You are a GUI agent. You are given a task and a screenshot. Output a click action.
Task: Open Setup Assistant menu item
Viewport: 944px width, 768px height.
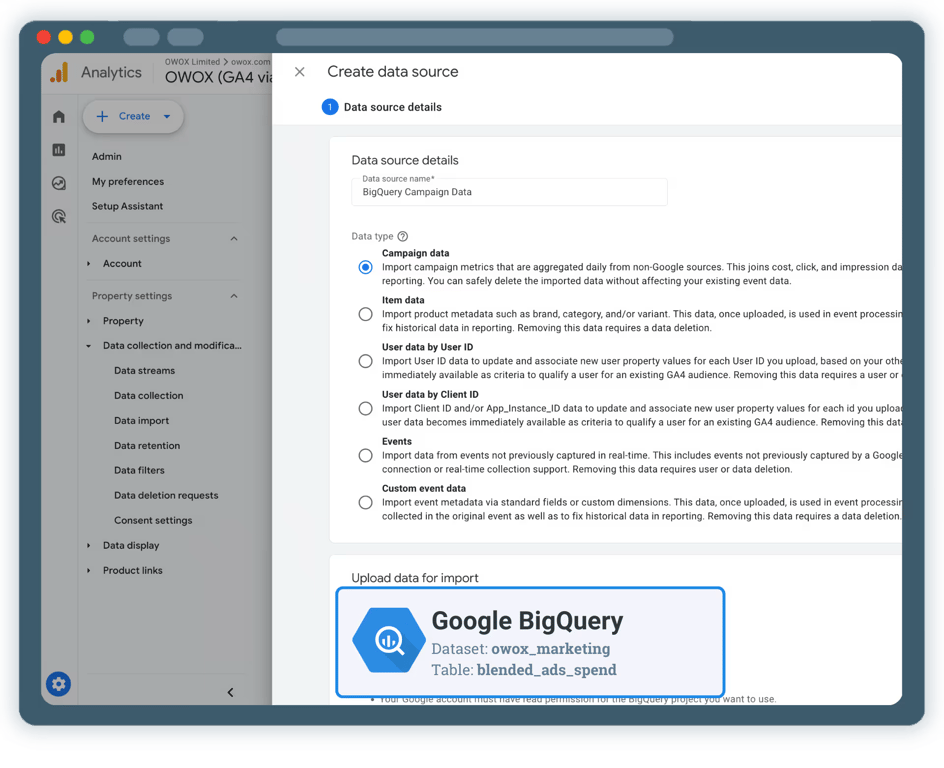[x=127, y=206]
